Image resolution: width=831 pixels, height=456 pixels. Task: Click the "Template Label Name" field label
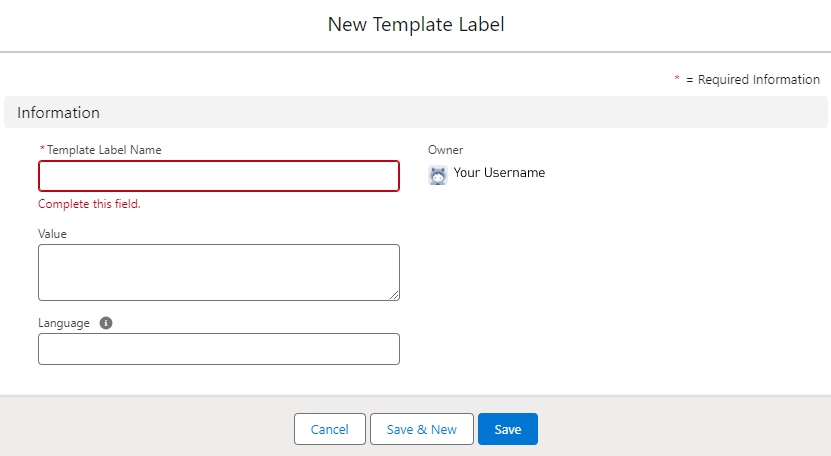pyautogui.click(x=104, y=150)
